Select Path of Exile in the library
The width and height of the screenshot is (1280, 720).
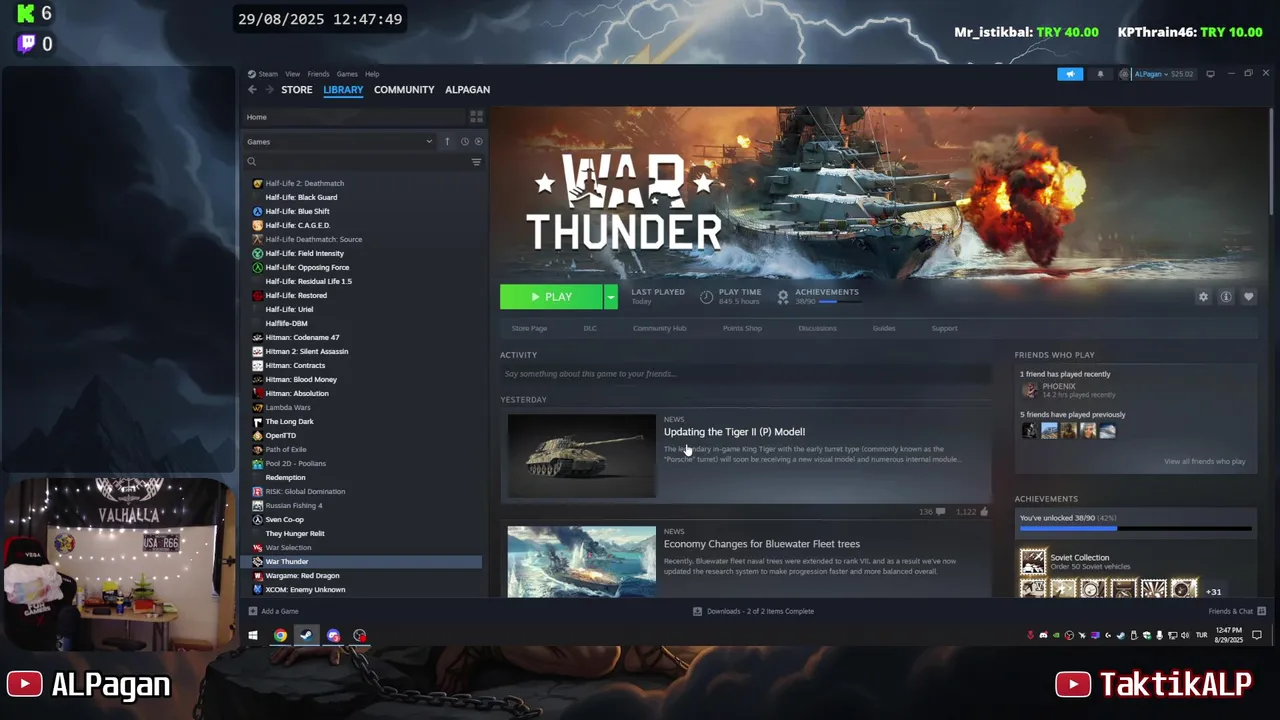(x=286, y=449)
